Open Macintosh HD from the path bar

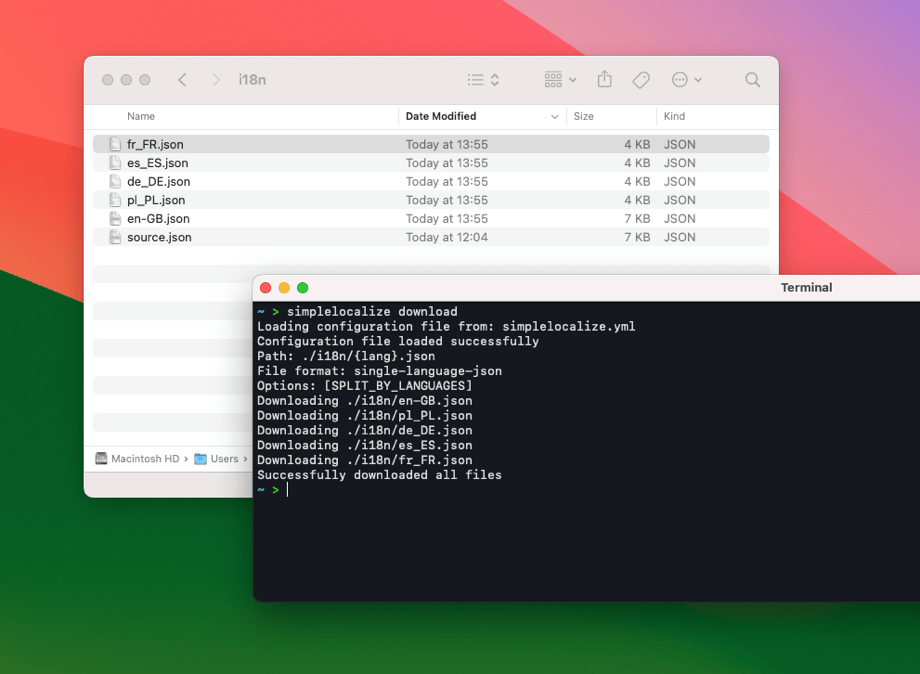(x=145, y=459)
